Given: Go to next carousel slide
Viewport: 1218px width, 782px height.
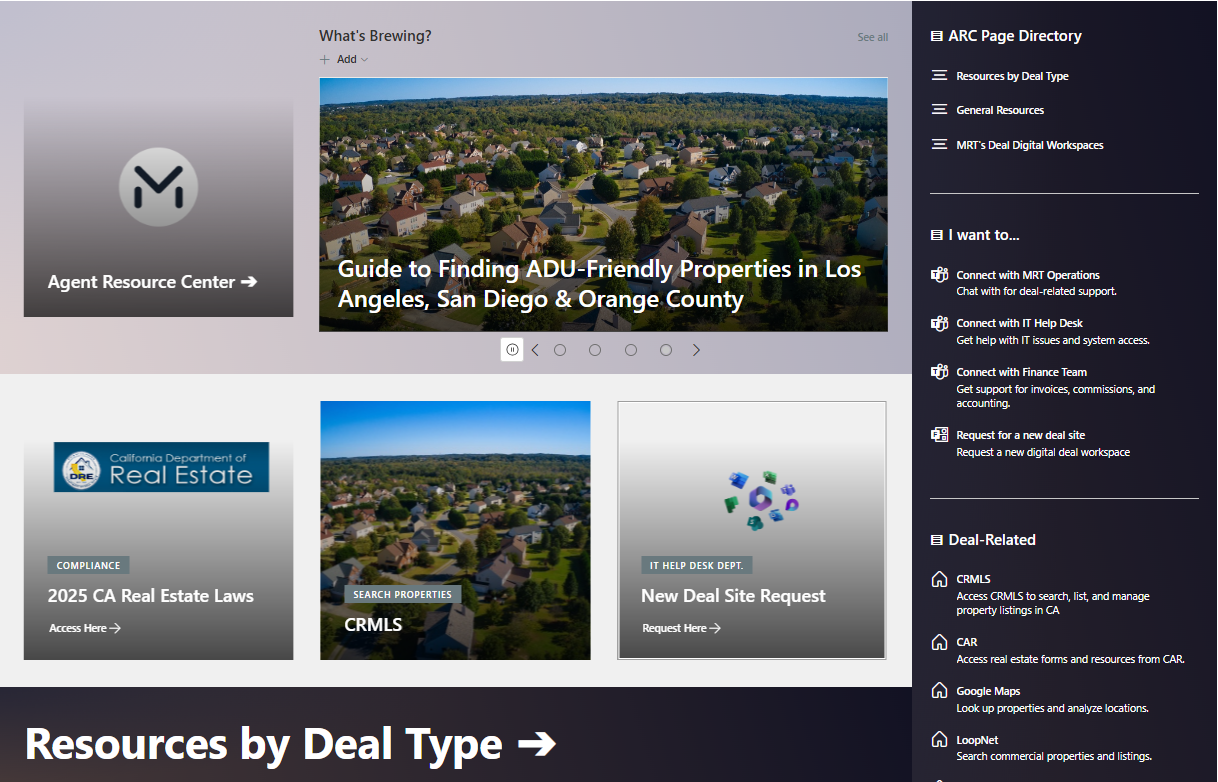Looking at the screenshot, I should coord(697,350).
